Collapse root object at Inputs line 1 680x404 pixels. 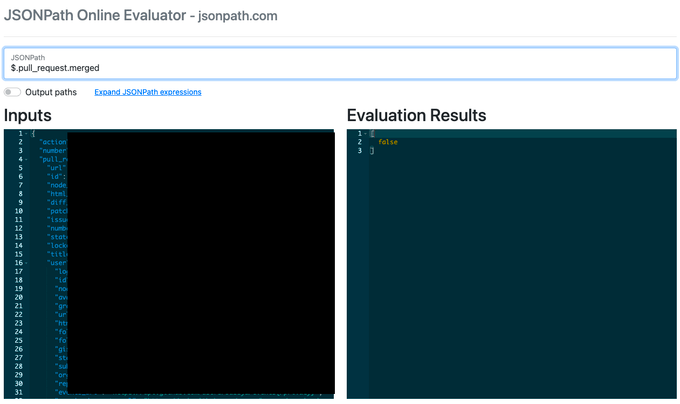(x=27, y=134)
